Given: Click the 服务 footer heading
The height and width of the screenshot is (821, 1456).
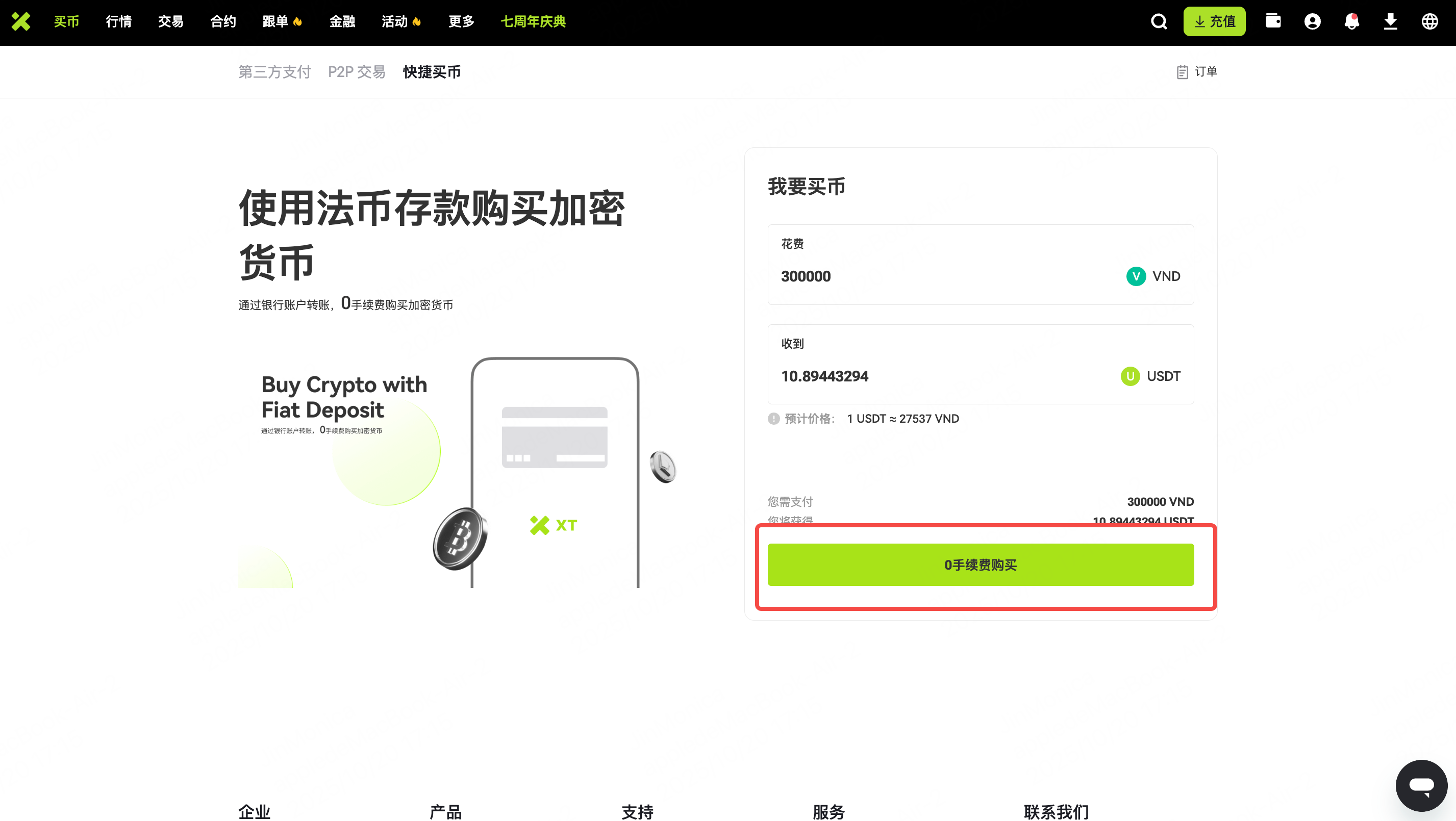Looking at the screenshot, I should 829,812.
